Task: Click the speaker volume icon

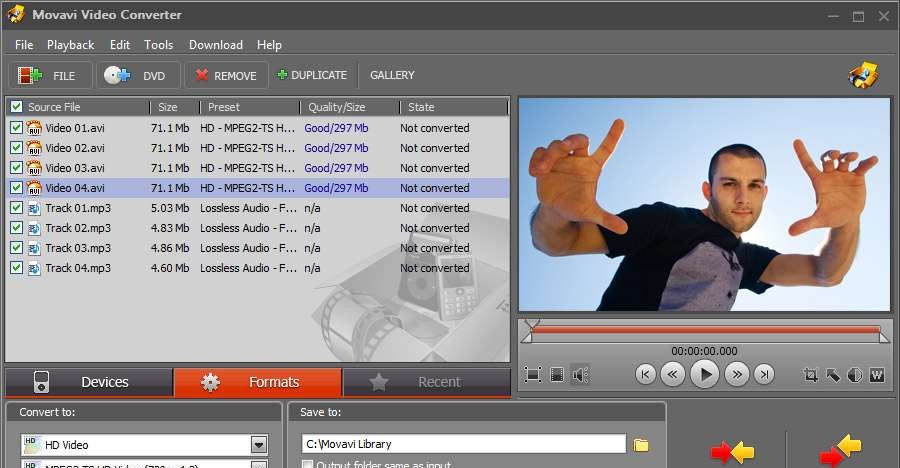Action: [580, 375]
